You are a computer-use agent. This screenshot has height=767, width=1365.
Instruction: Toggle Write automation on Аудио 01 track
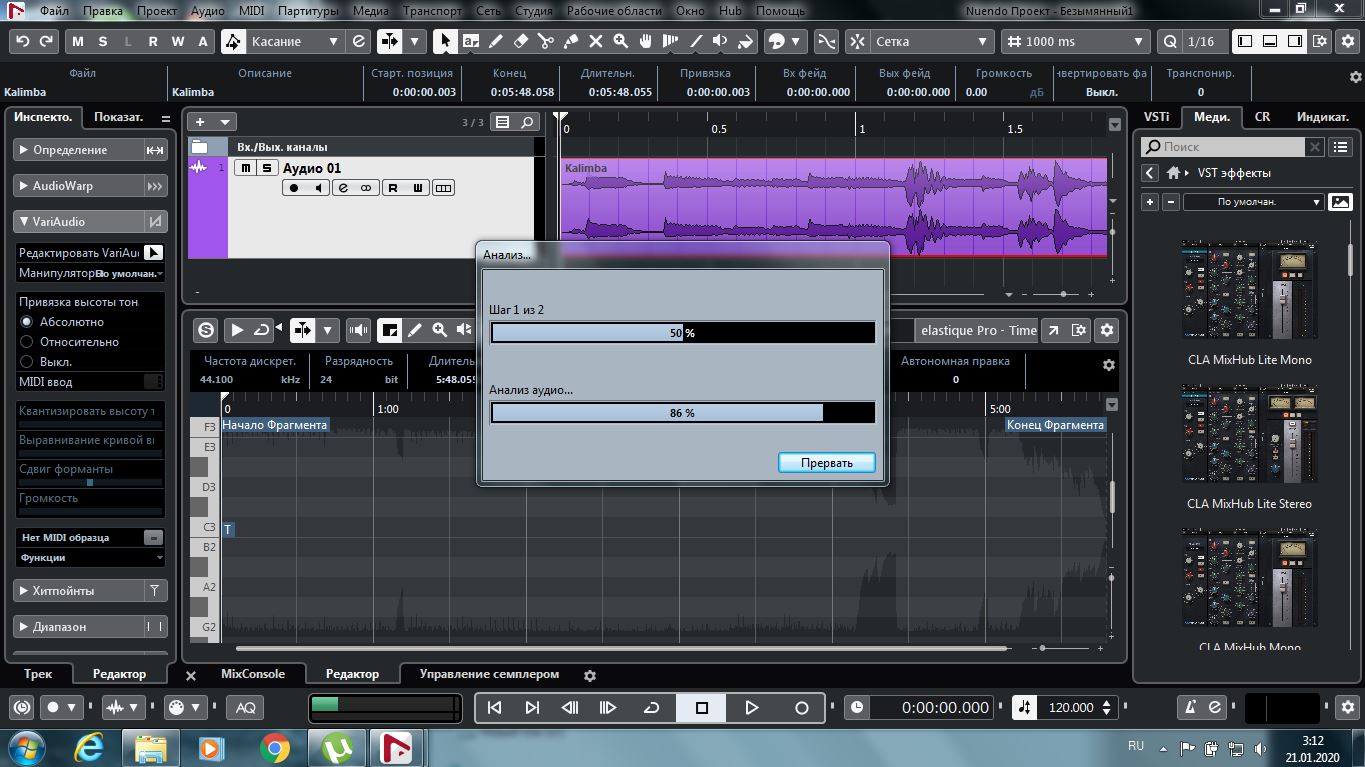coord(418,188)
